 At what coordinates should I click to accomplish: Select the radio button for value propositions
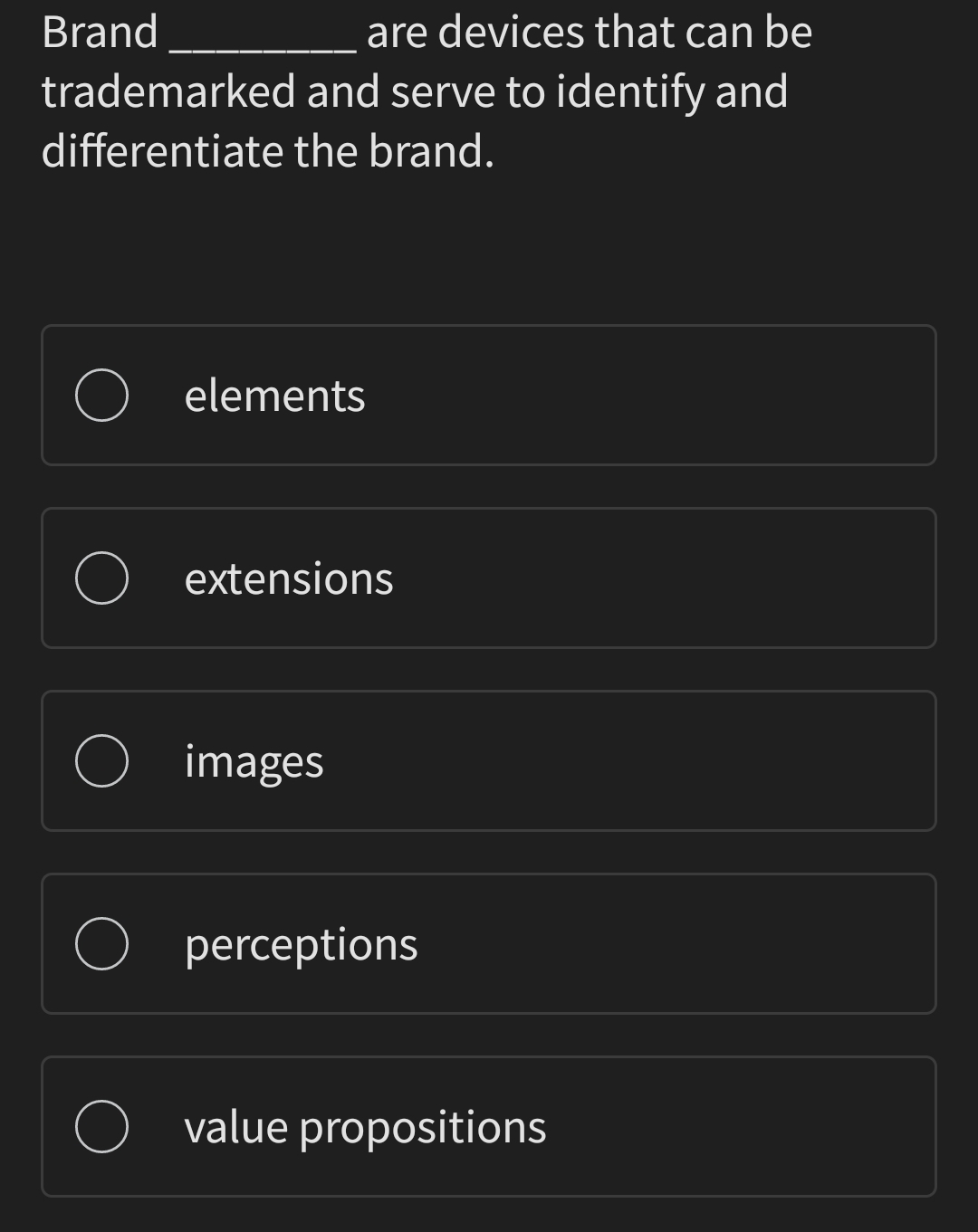[102, 1127]
